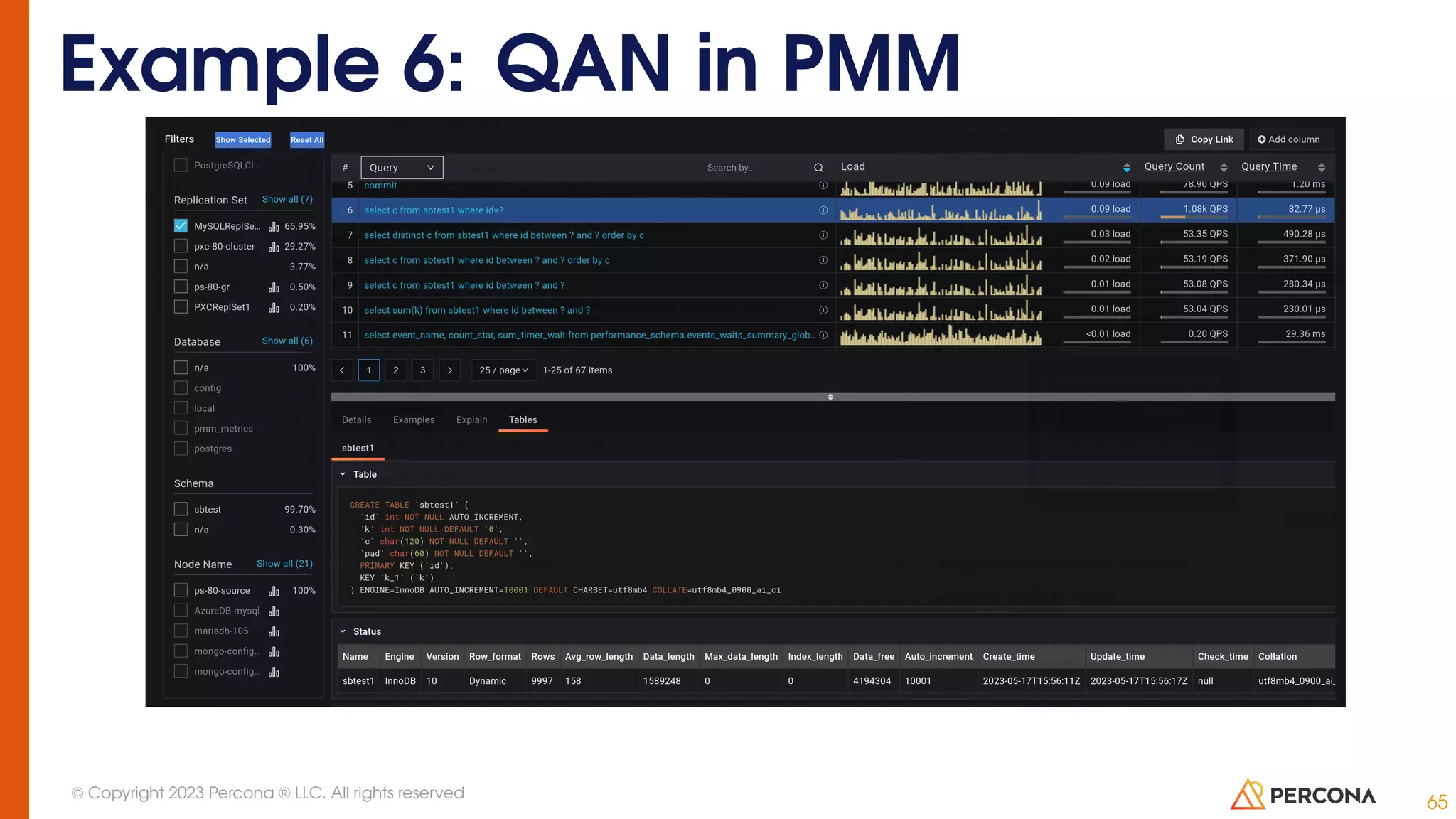Image resolution: width=1456 pixels, height=819 pixels.
Task: Click dashboard chart icon next to ps-80-gr
Action: pyautogui.click(x=274, y=287)
